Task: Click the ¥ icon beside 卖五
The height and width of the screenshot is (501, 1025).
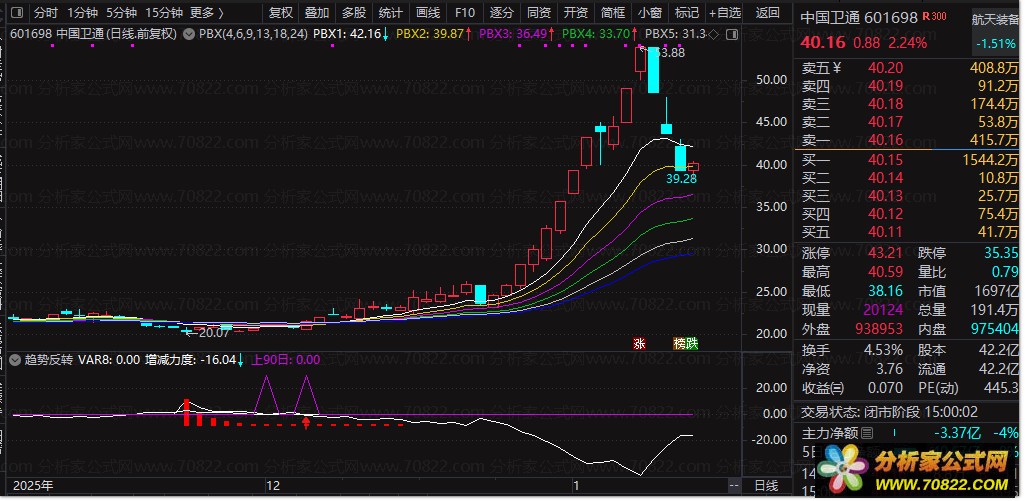Action: point(837,68)
